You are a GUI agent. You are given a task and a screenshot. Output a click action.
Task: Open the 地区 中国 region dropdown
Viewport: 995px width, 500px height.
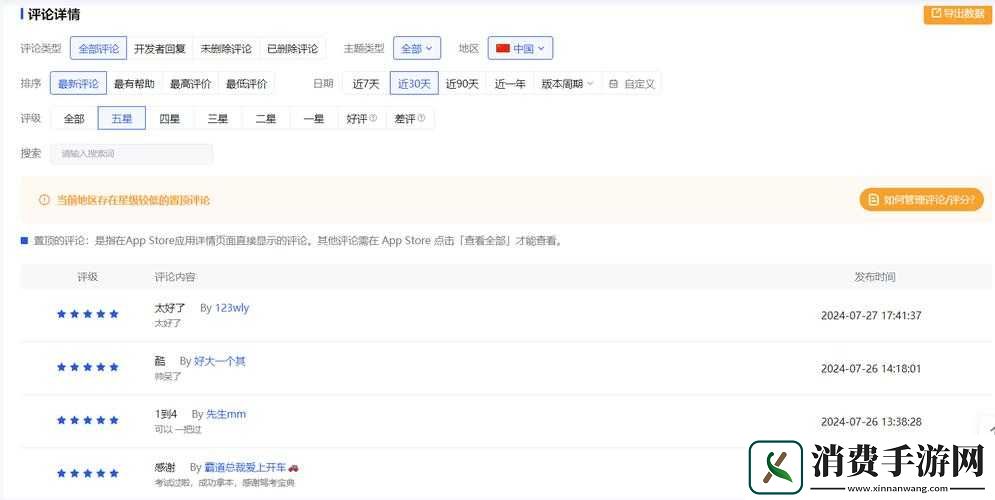coord(520,48)
